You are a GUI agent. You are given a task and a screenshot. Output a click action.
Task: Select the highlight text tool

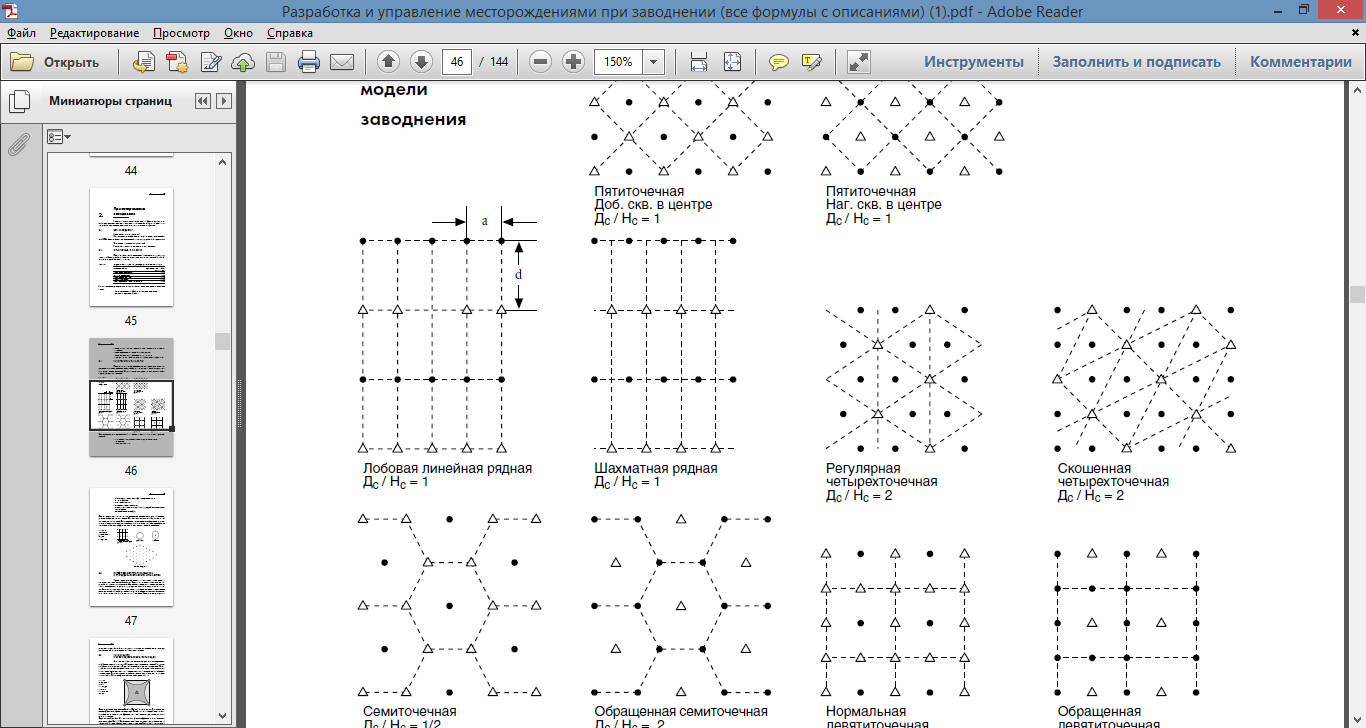[811, 62]
